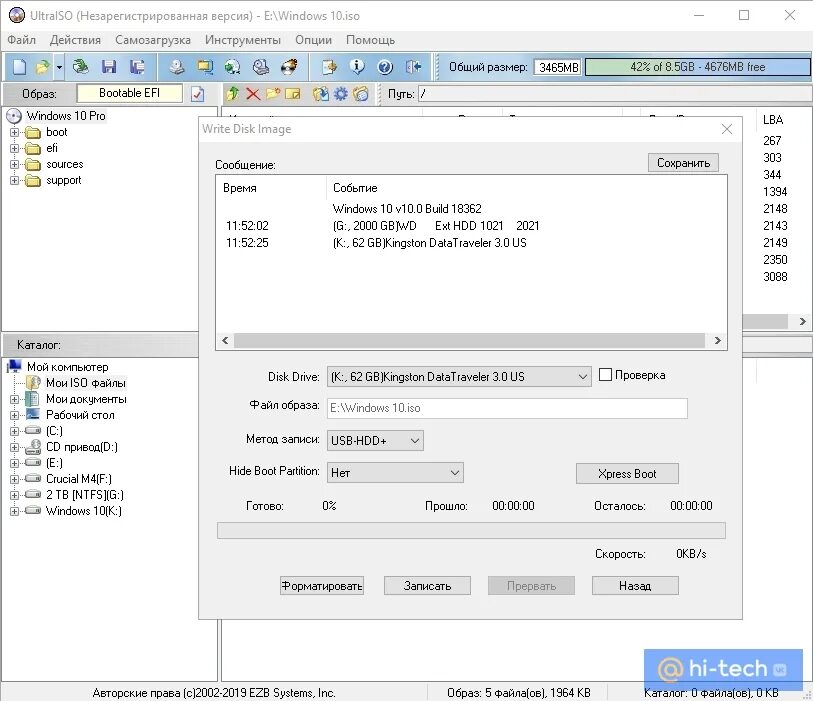The height and width of the screenshot is (701, 813).
Task: Click the UltraISO disc icon in title bar
Action: (17, 16)
